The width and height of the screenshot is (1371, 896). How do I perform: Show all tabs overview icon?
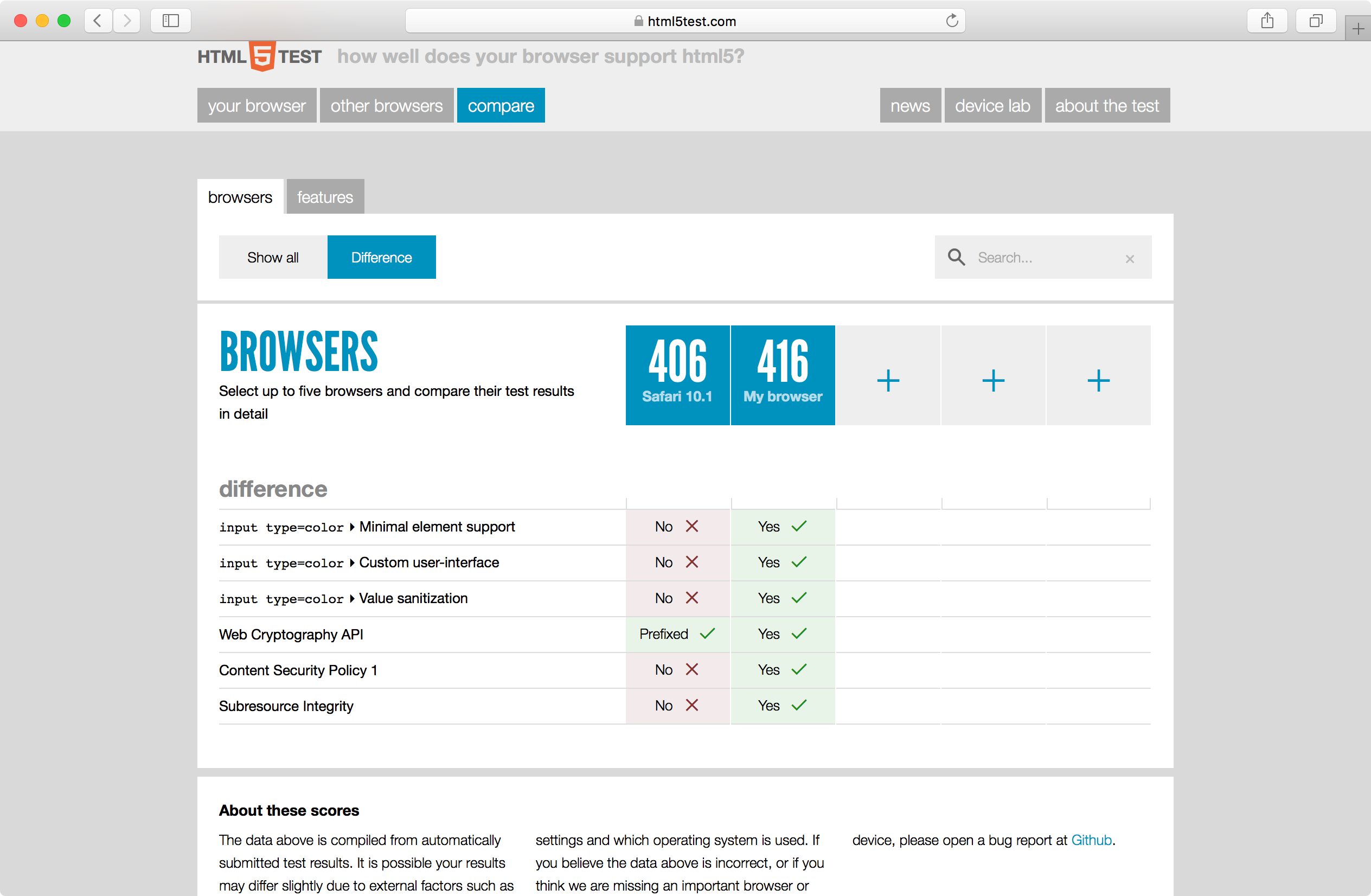1316,21
